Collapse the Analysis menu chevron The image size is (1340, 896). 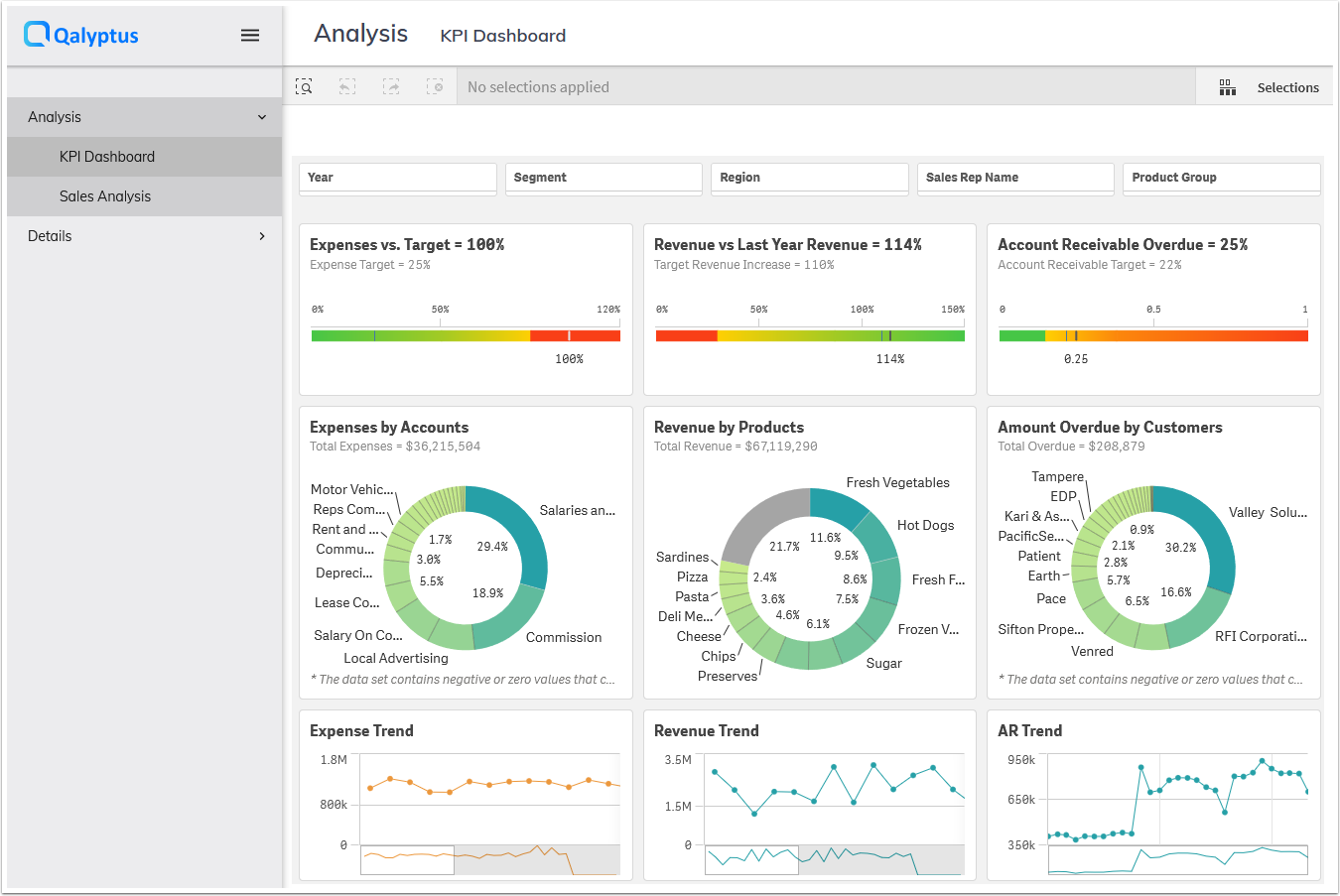262,117
